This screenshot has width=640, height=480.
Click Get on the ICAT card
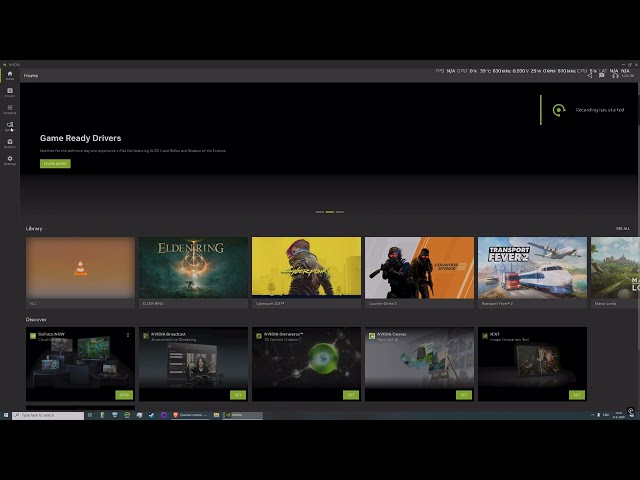click(577, 395)
